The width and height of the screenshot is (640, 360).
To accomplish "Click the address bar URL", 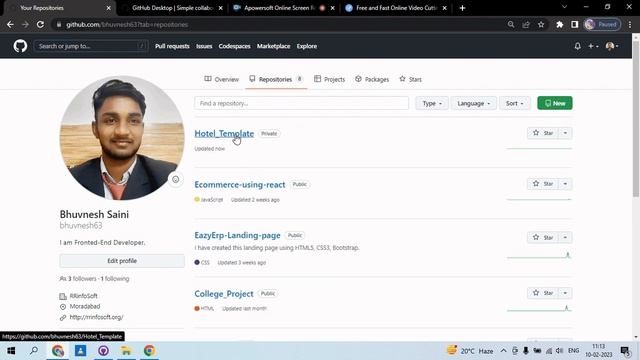I will pos(127,24).
